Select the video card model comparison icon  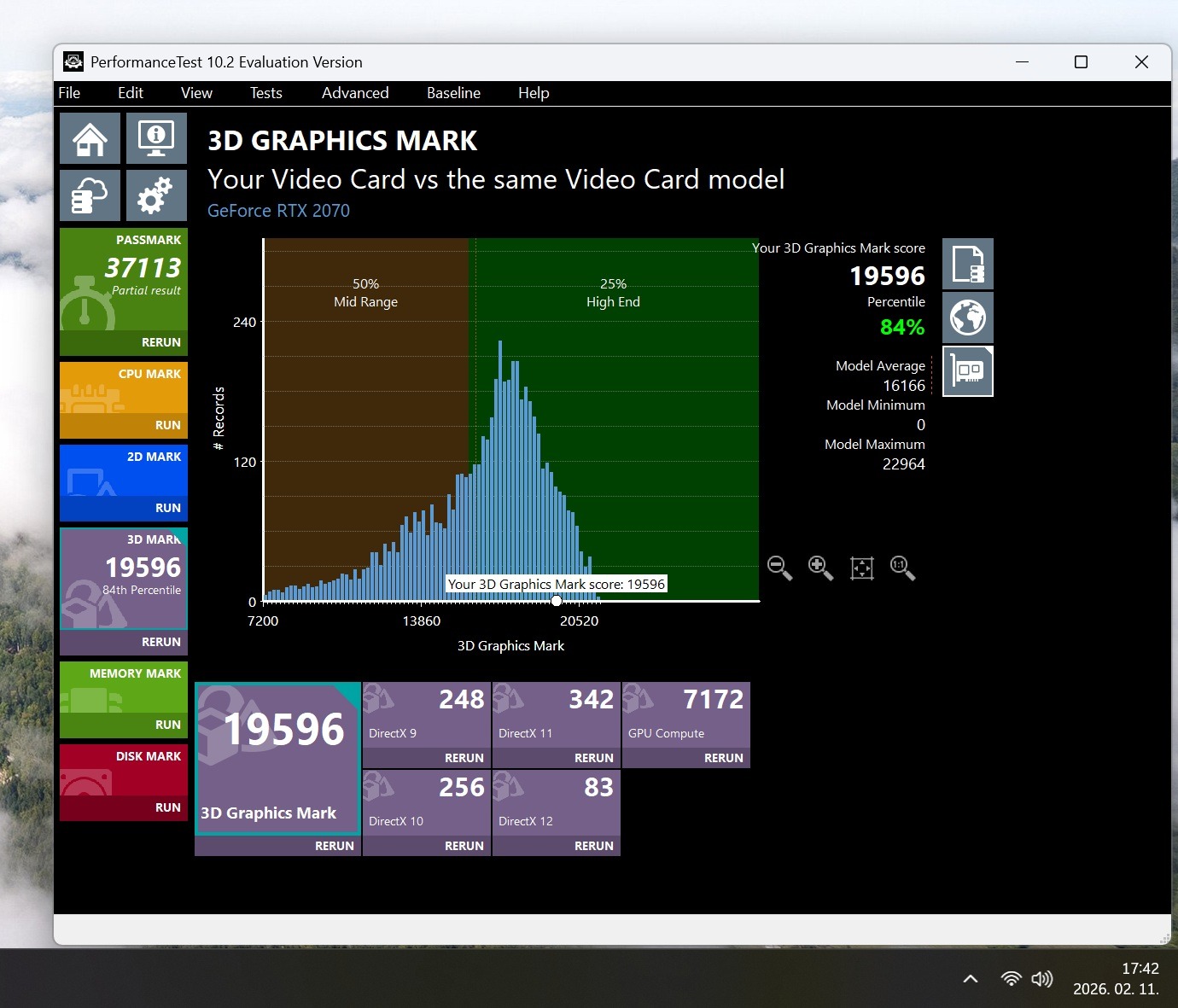tap(968, 371)
